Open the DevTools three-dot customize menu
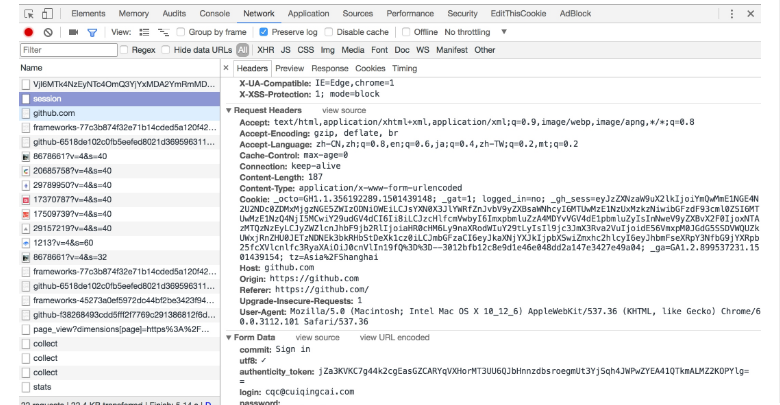The image size is (780, 405). pos(731,14)
